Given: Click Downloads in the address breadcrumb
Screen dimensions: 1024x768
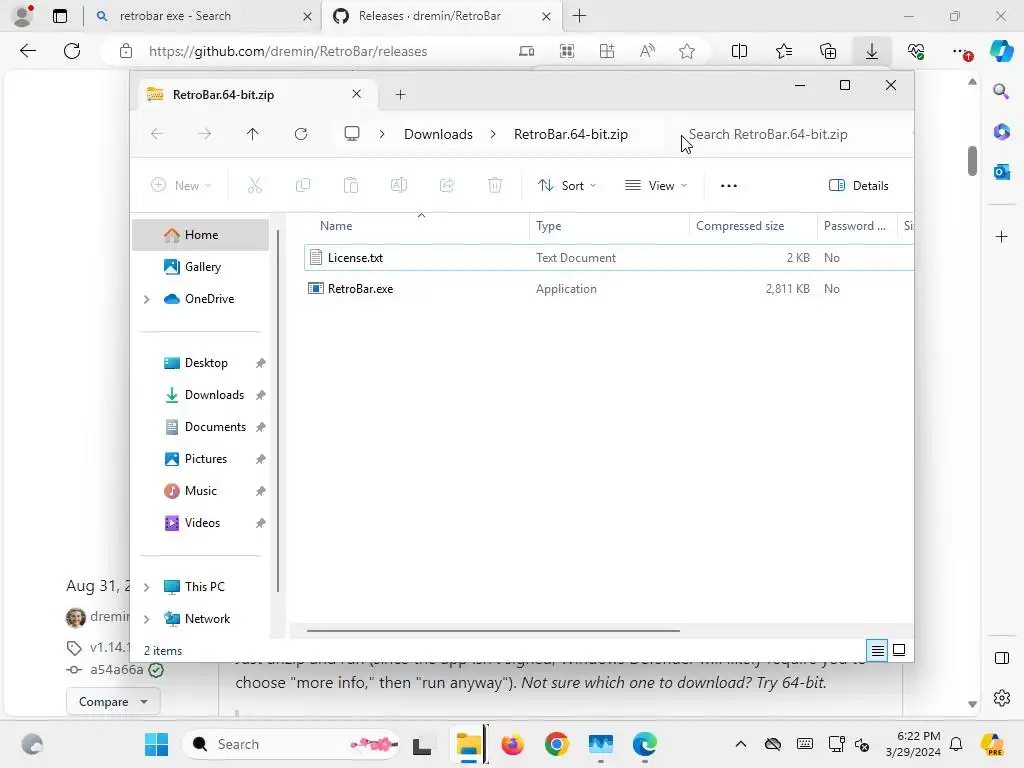Looking at the screenshot, I should [438, 134].
